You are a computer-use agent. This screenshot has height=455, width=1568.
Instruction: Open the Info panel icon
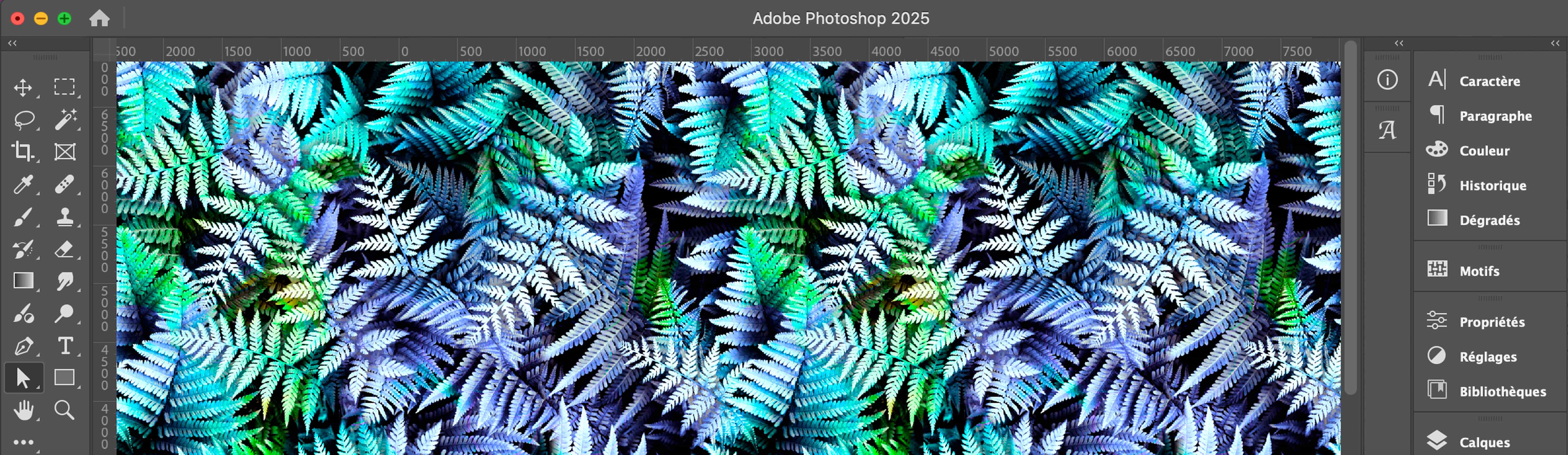click(x=1387, y=80)
